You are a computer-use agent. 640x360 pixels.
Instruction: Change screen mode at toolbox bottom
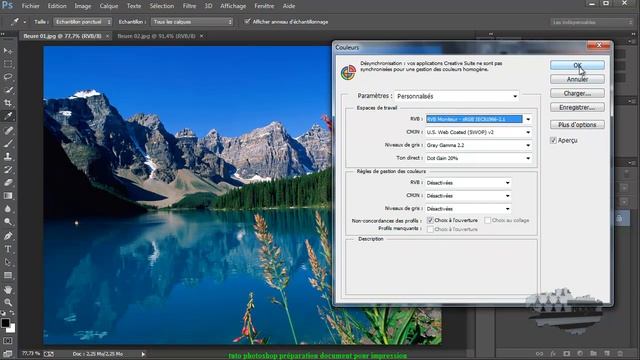pyautogui.click(x=8, y=353)
